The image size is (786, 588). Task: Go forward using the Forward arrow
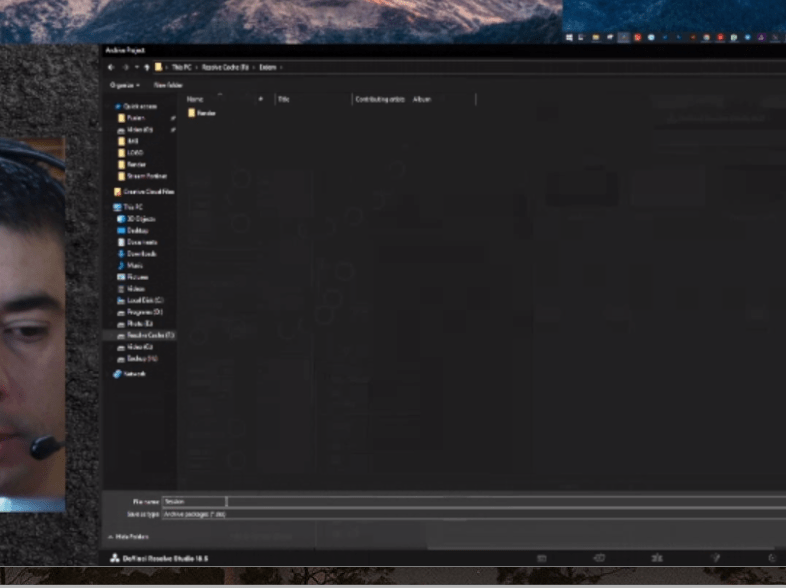tap(126, 67)
